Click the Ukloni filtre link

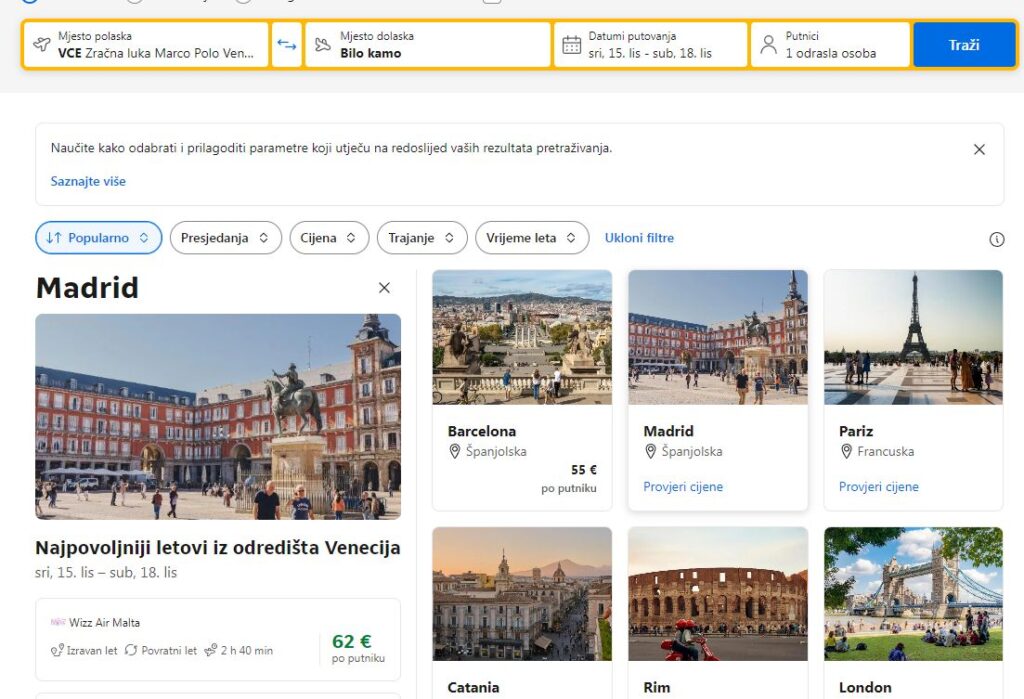[x=639, y=238]
